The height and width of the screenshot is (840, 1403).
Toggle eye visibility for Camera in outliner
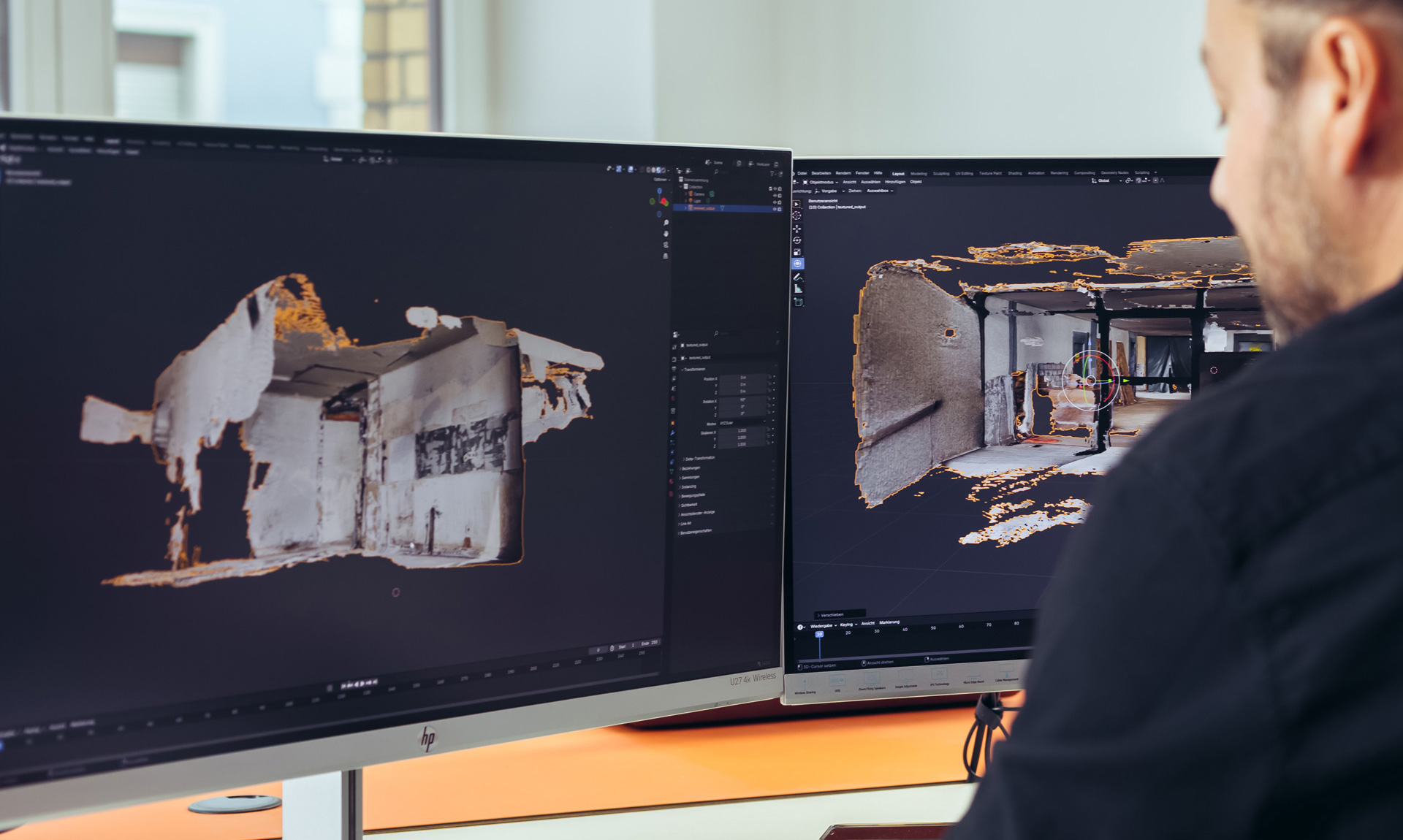(x=775, y=196)
